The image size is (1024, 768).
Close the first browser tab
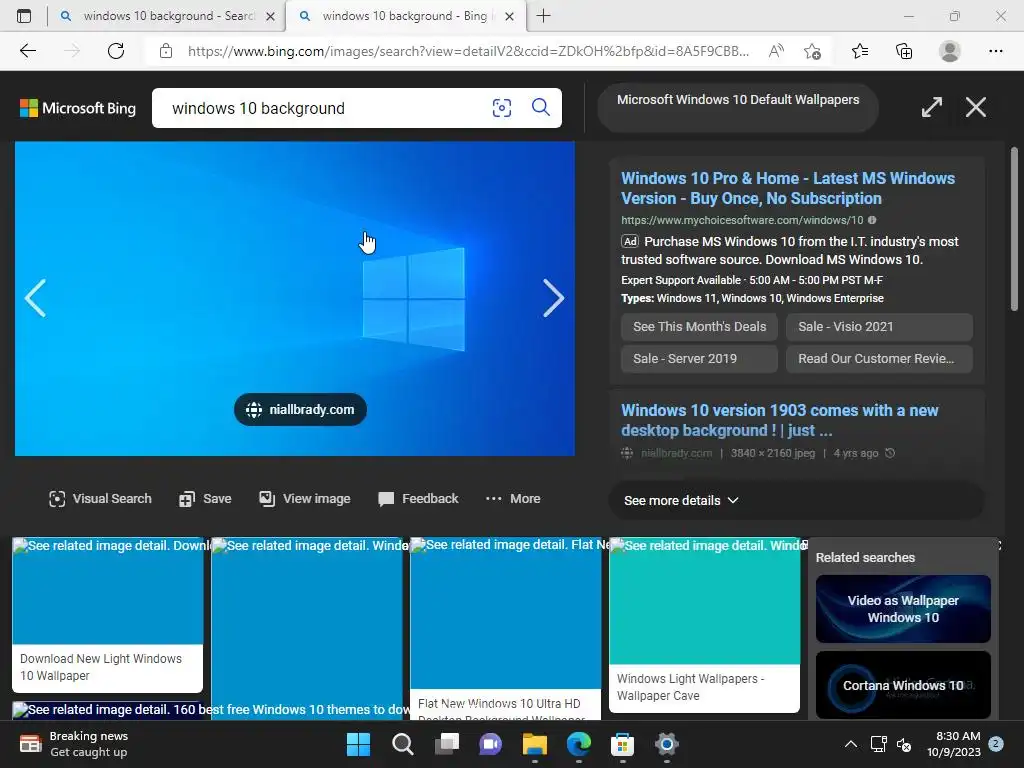pos(270,16)
